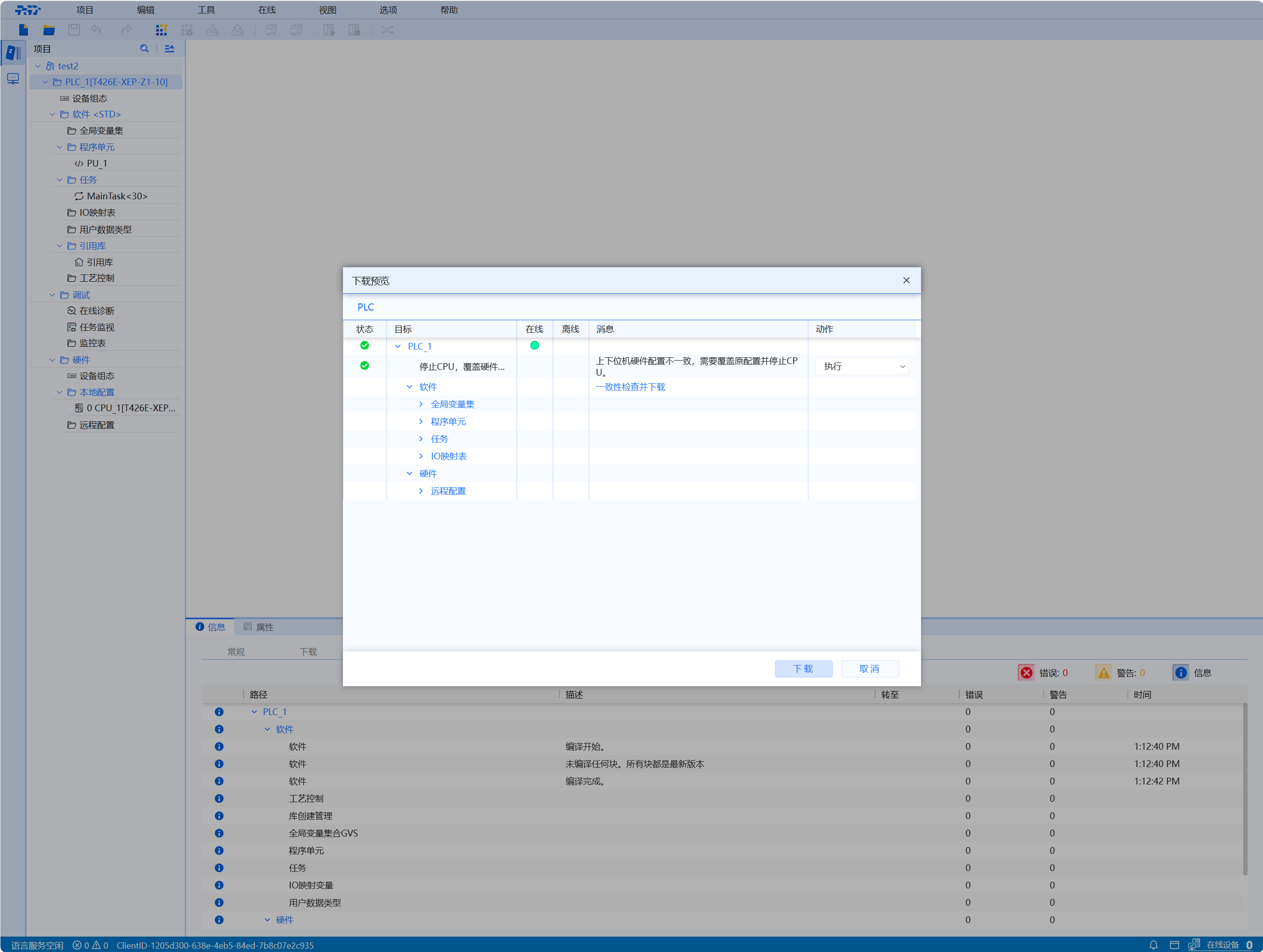Select MainTask<30> in project tree
The image size is (1263, 952).
[x=117, y=196]
